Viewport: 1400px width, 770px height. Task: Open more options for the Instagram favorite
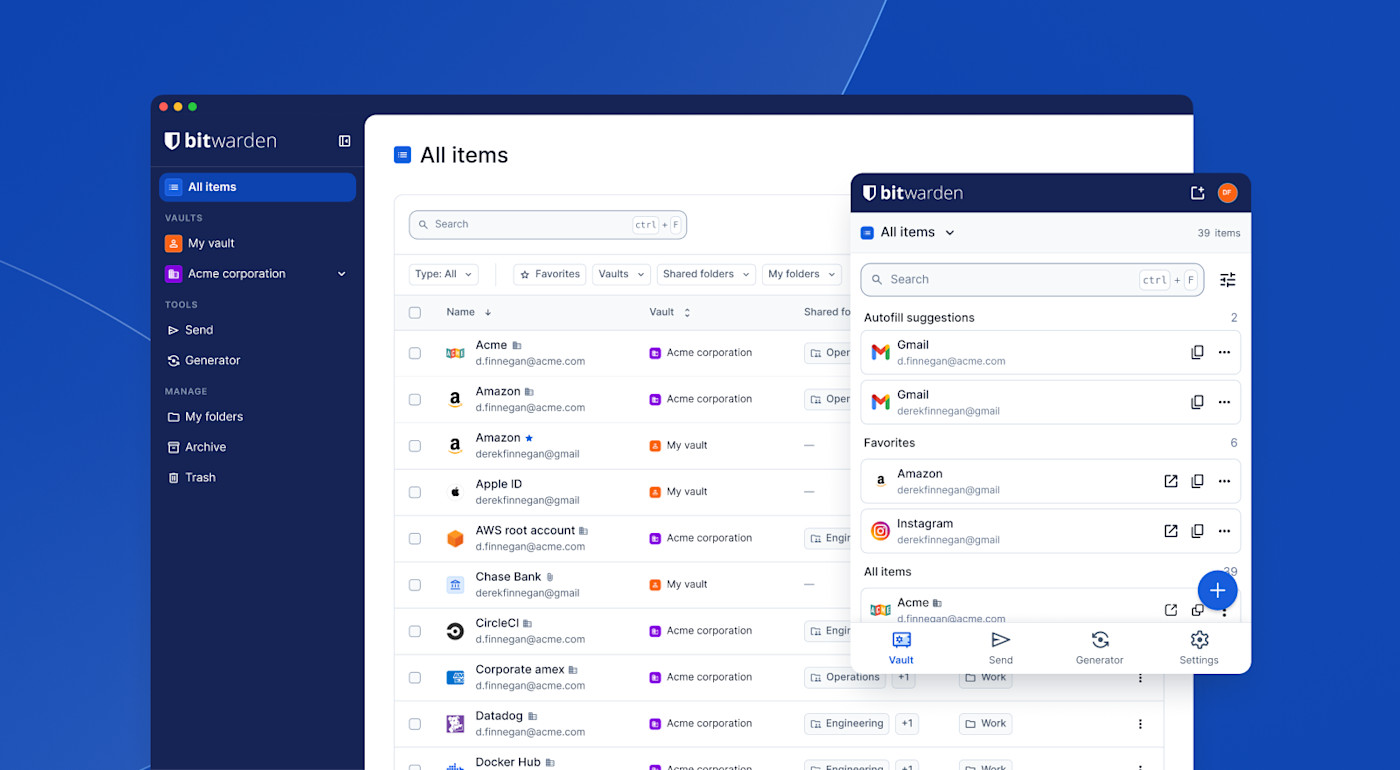click(1224, 531)
